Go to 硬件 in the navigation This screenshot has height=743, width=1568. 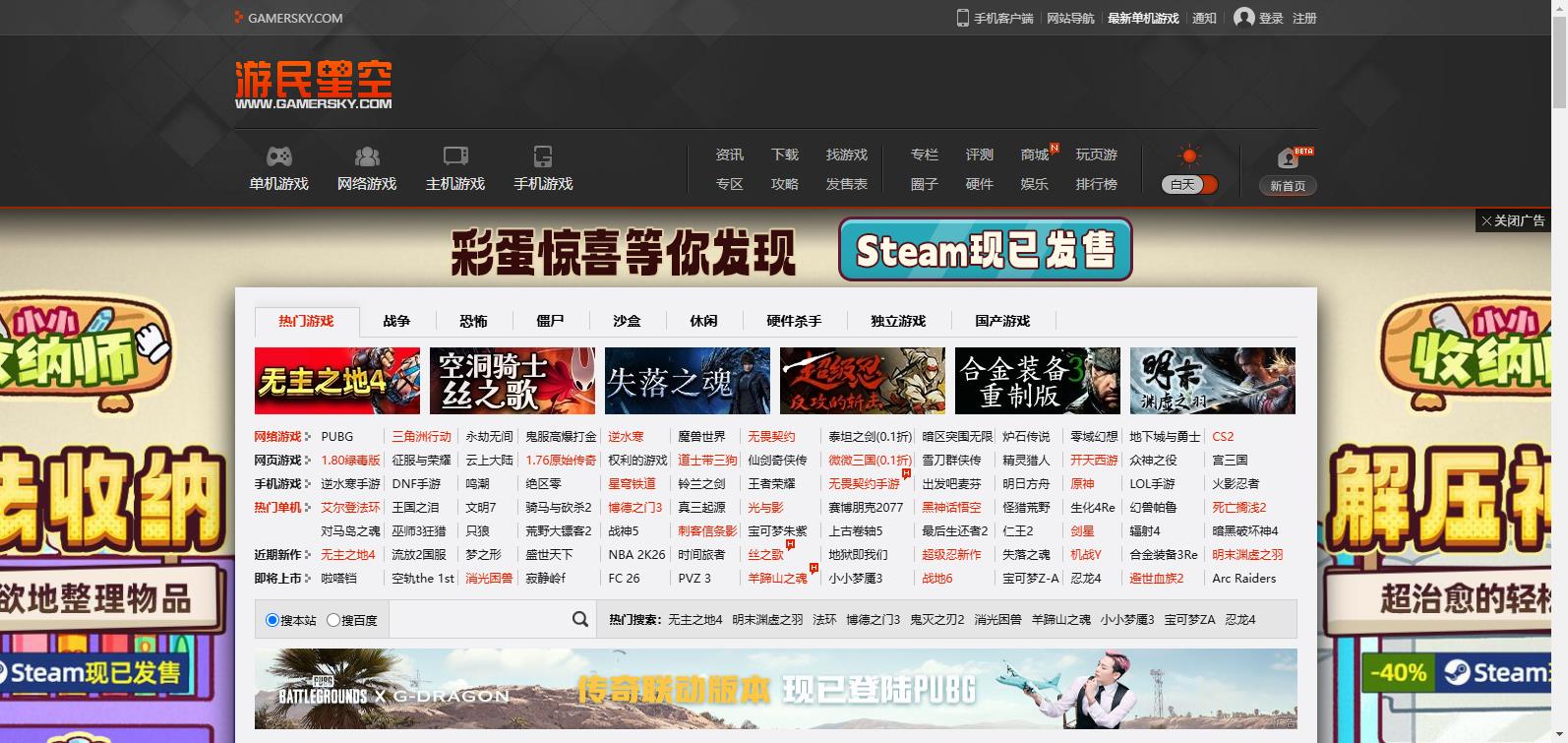980,184
